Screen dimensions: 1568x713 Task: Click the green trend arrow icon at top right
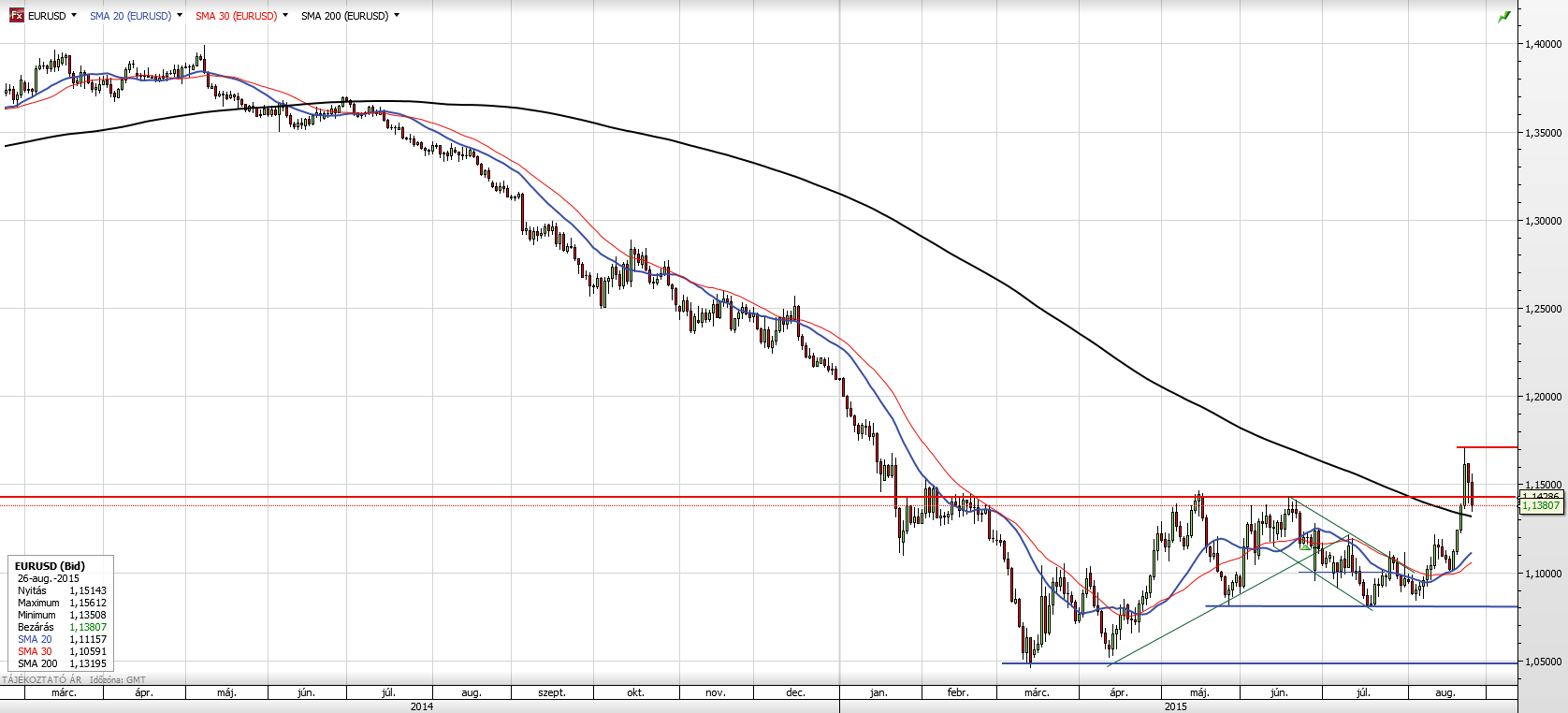tap(1504, 17)
